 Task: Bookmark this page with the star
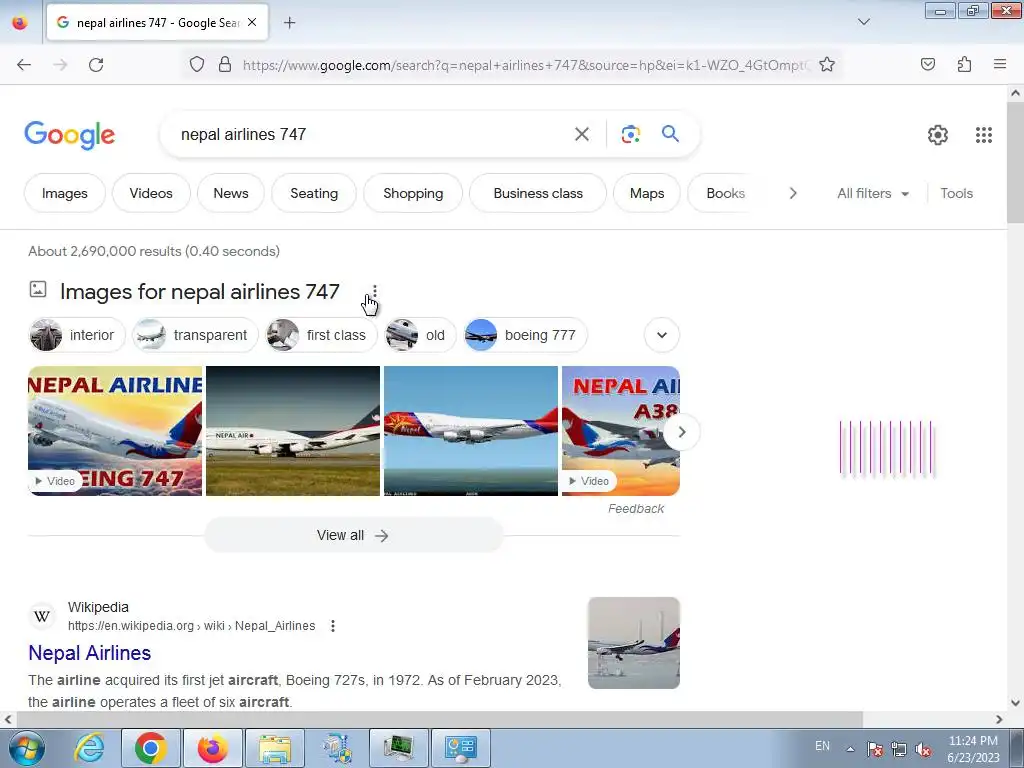827,64
